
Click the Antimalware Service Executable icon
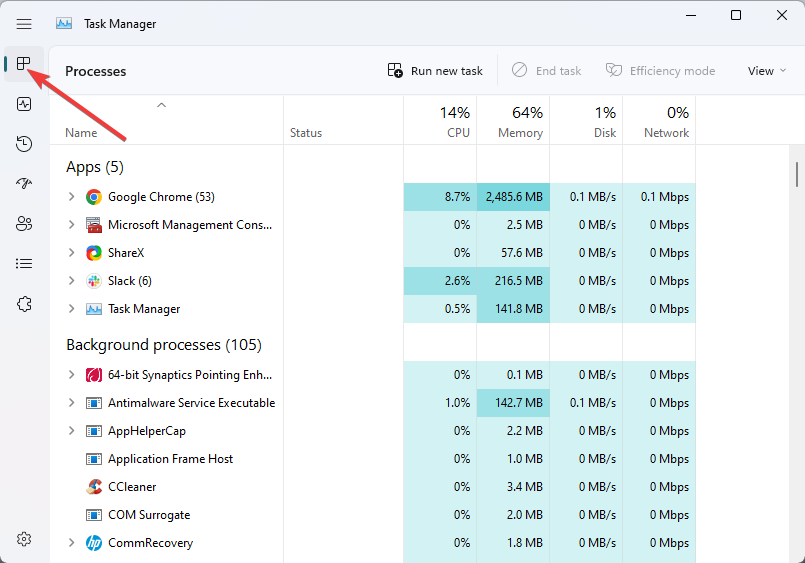93,403
